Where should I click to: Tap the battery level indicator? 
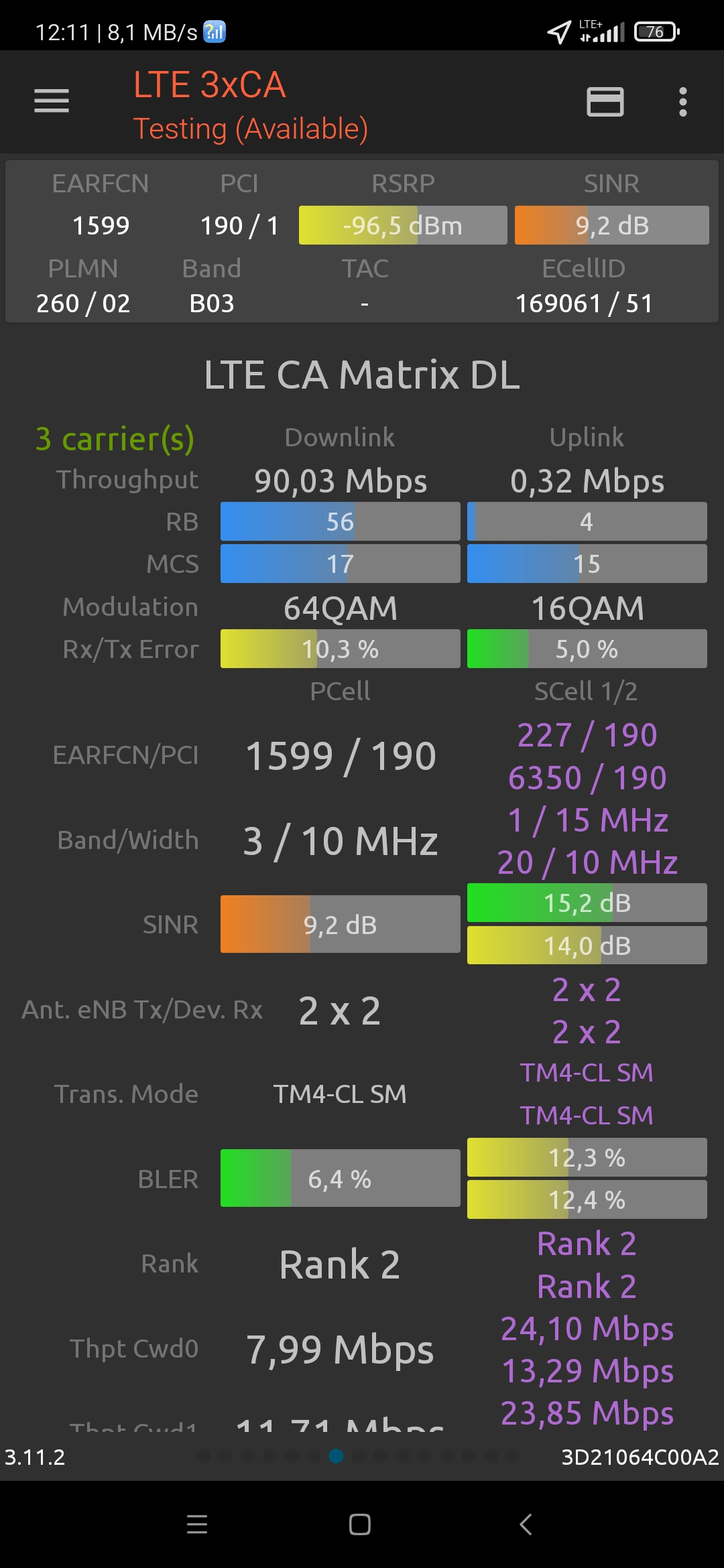coord(657,31)
